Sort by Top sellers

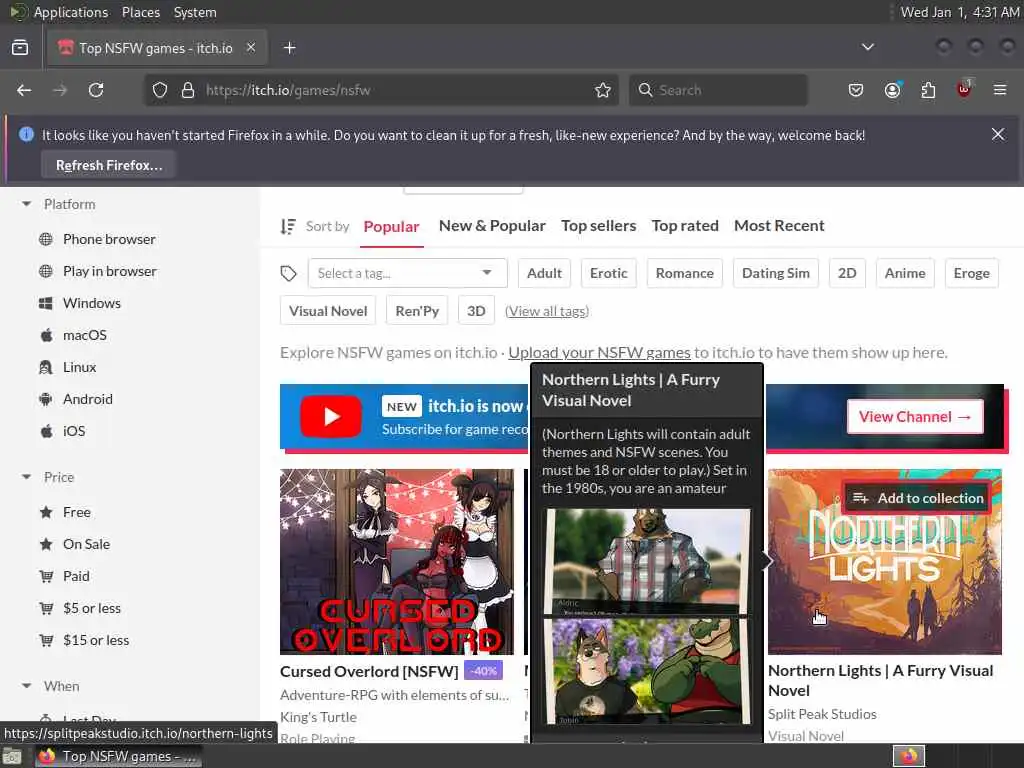point(598,225)
